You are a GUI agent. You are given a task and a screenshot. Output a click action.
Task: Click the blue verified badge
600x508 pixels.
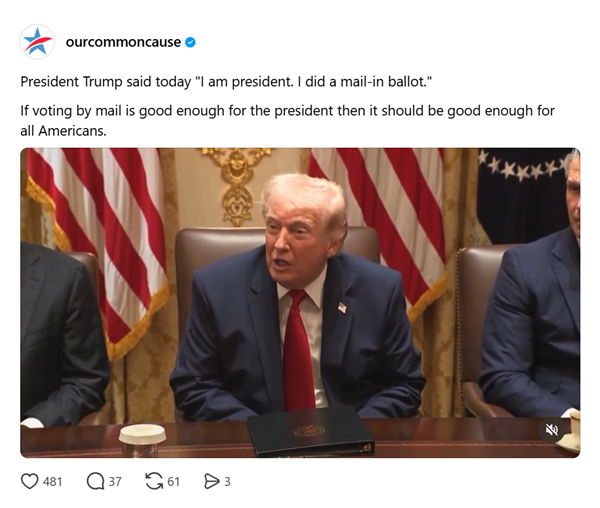click(x=191, y=42)
